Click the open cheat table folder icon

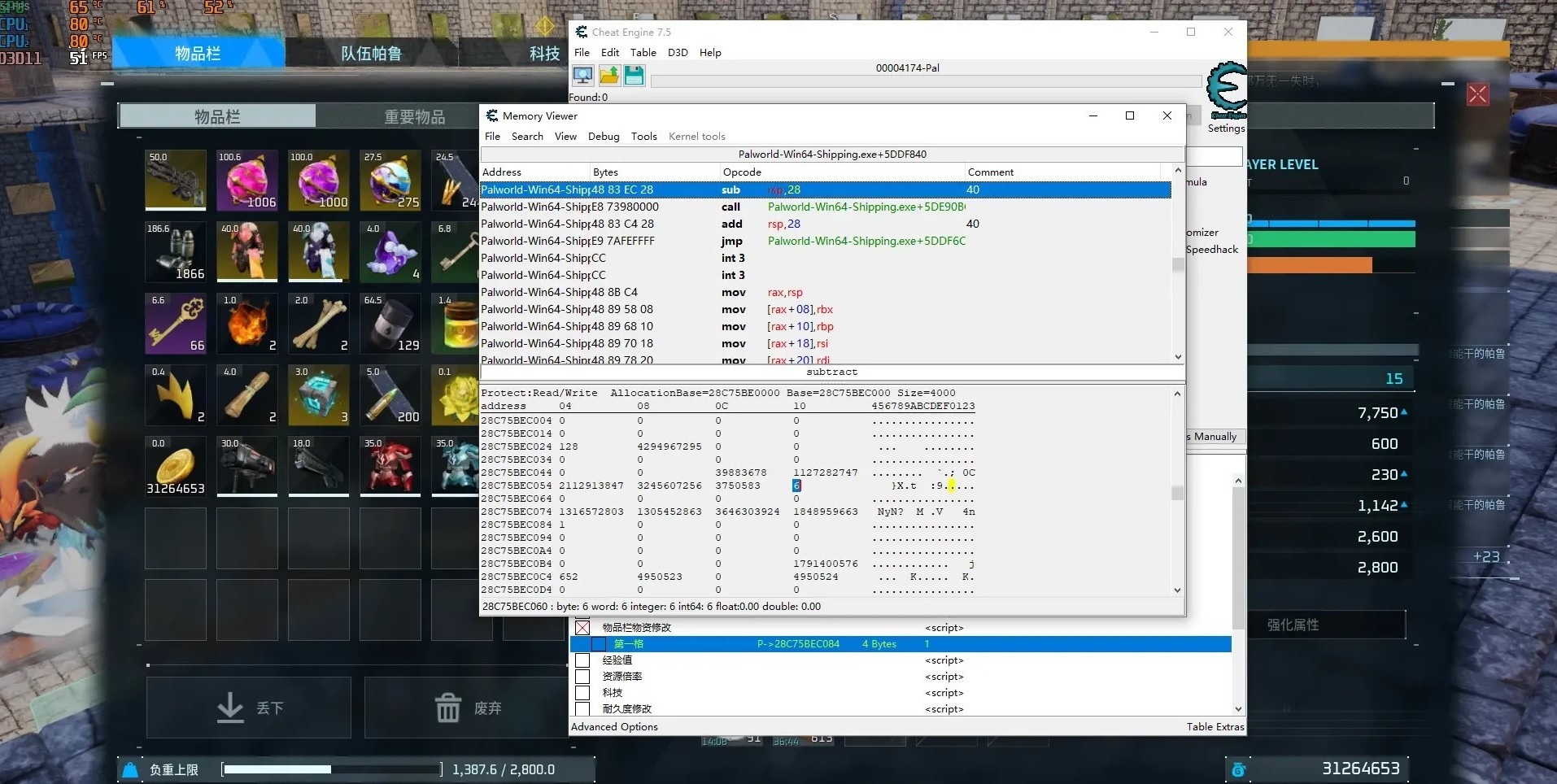[x=608, y=76]
